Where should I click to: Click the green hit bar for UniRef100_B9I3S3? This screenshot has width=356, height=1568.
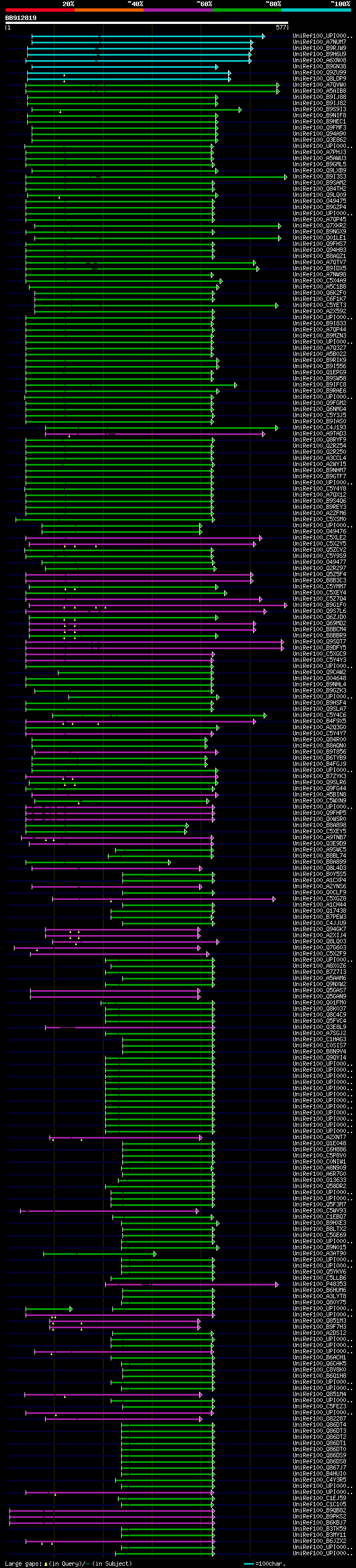coord(156,177)
